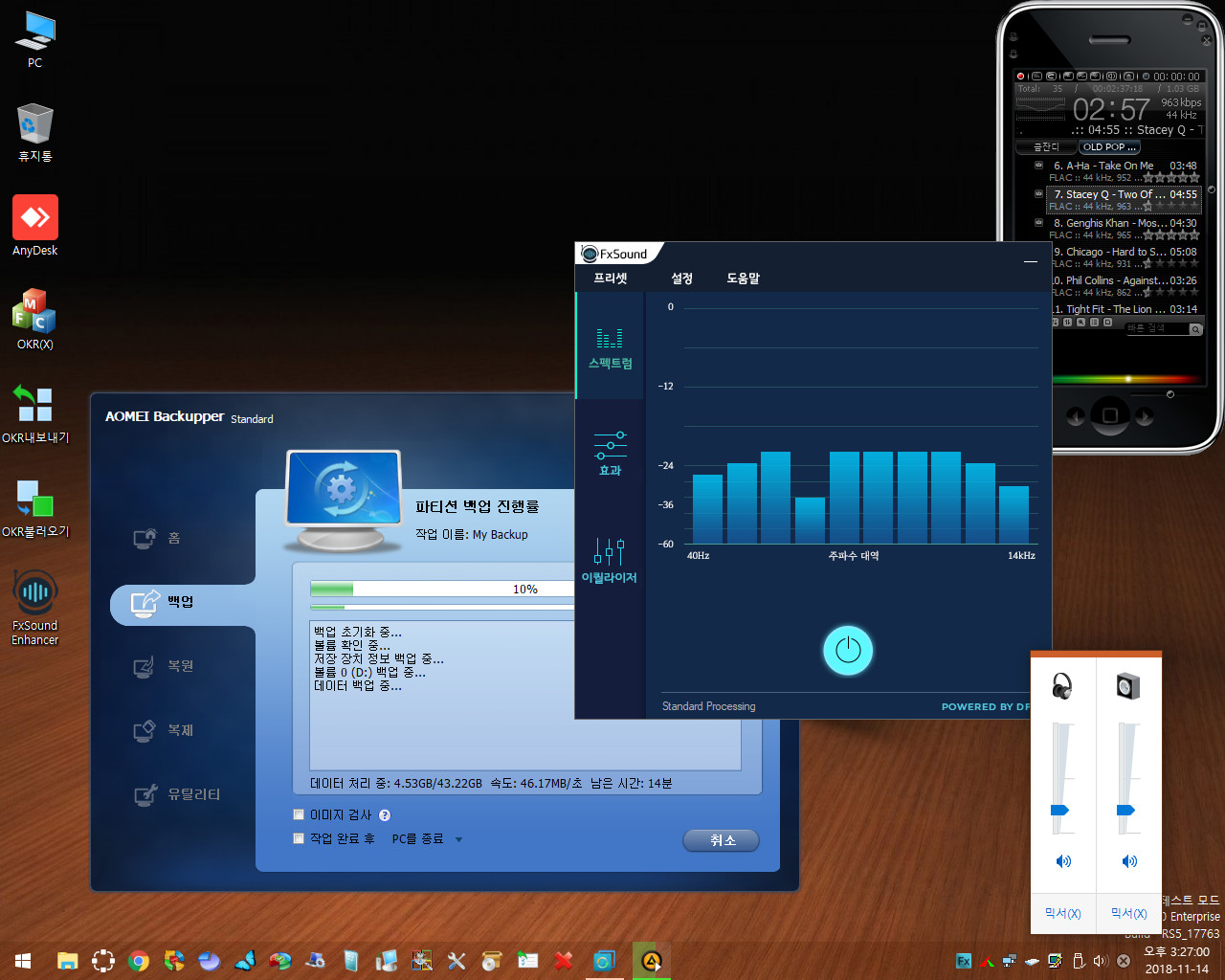Select 홈 in AOMEI Backupper sidebar
The height and width of the screenshot is (980, 1225).
pyautogui.click(x=157, y=538)
